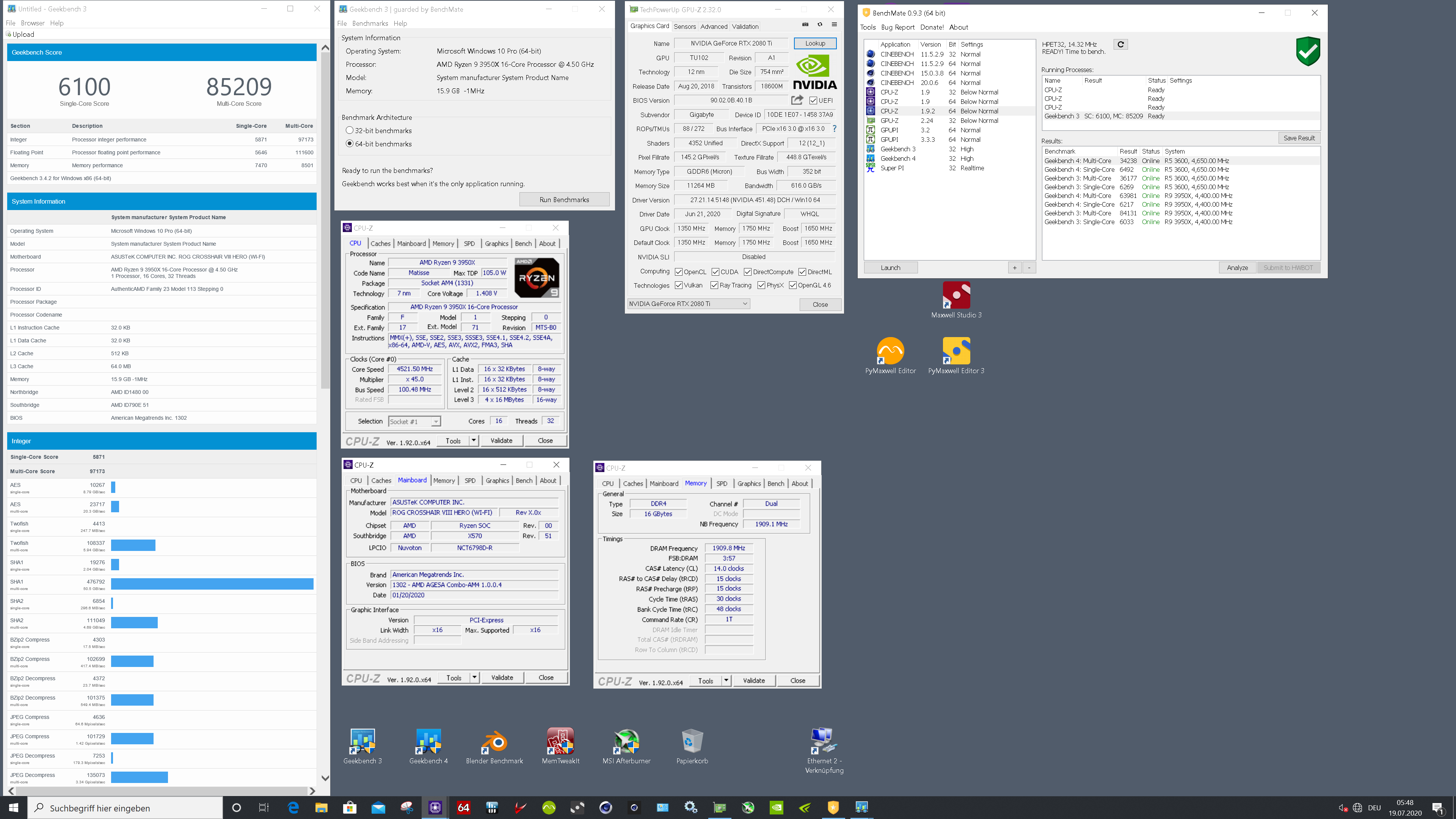The height and width of the screenshot is (819, 1456).
Task: Toggle the DirectCompute checkbox
Action: pyautogui.click(x=748, y=272)
